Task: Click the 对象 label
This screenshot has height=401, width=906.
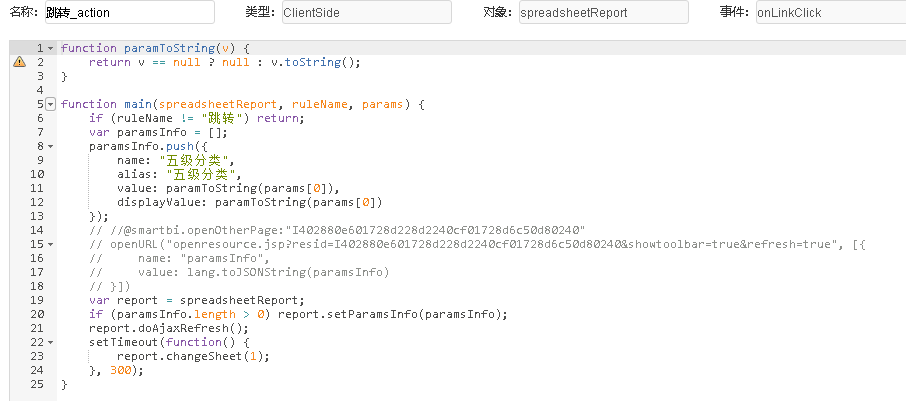Action: point(499,12)
